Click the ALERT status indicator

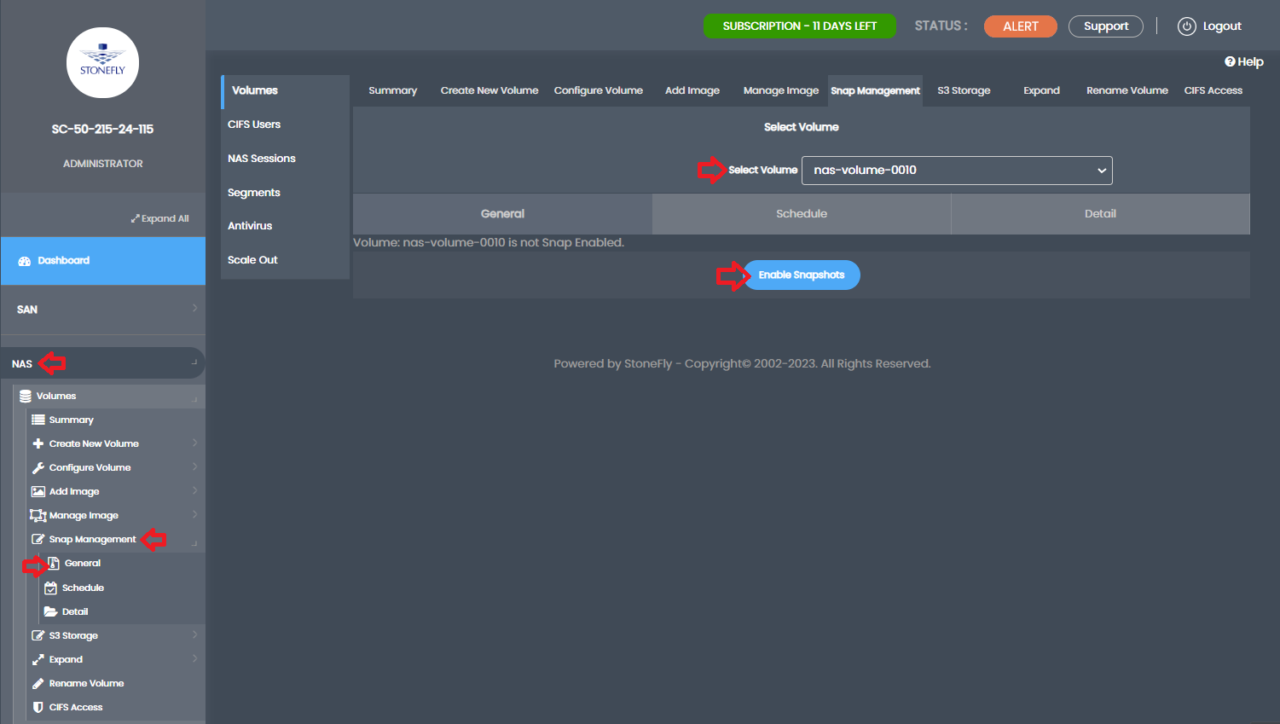1020,26
